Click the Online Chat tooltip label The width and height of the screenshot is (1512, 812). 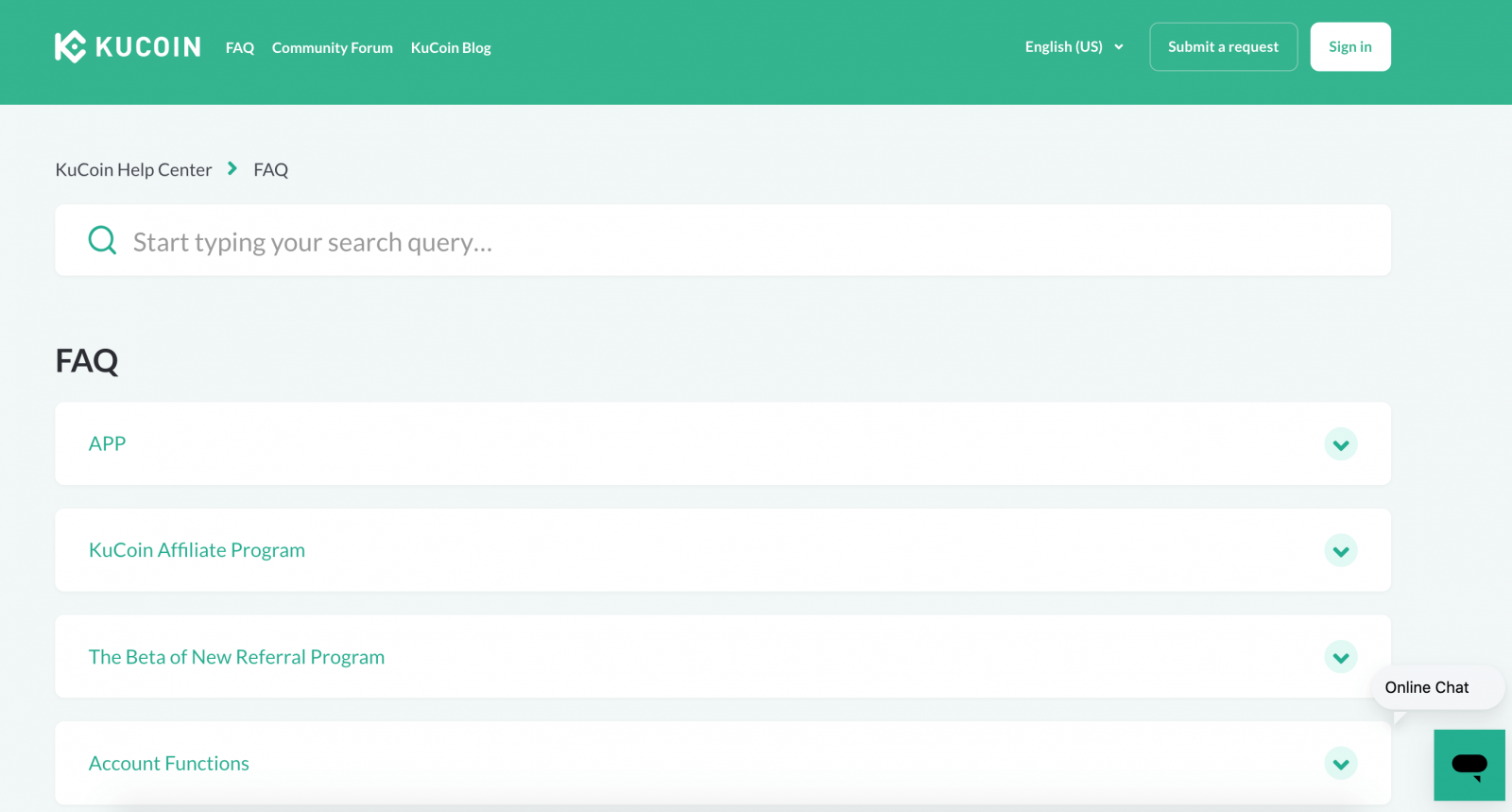point(1426,688)
